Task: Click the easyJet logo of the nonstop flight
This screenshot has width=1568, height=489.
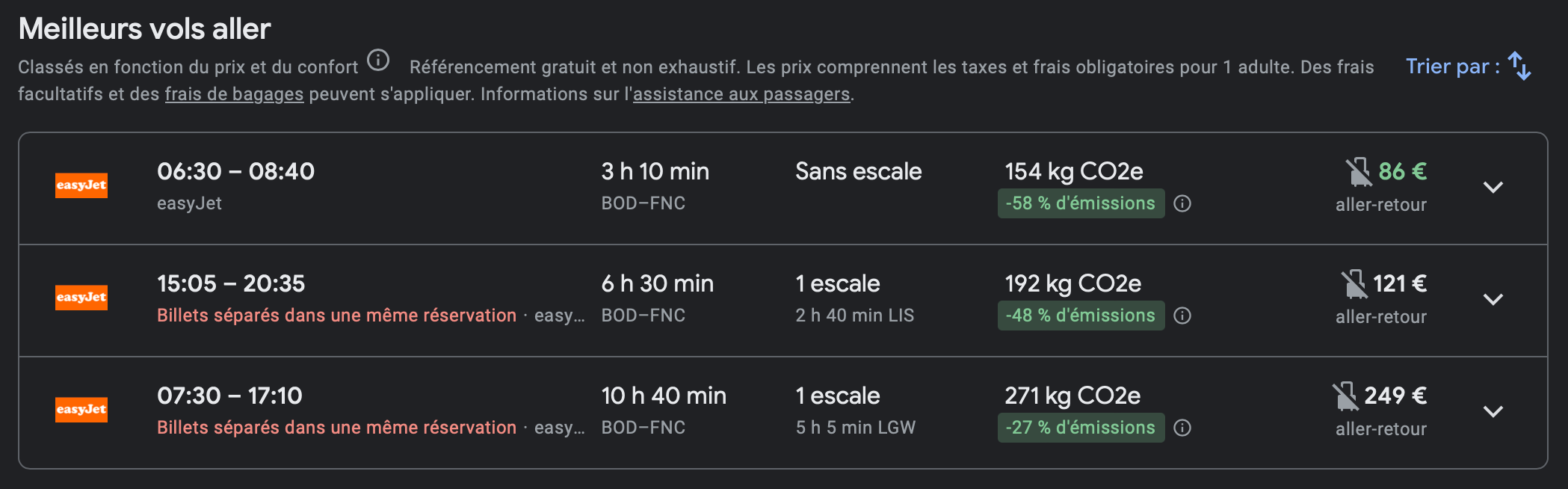Action: coord(81,185)
